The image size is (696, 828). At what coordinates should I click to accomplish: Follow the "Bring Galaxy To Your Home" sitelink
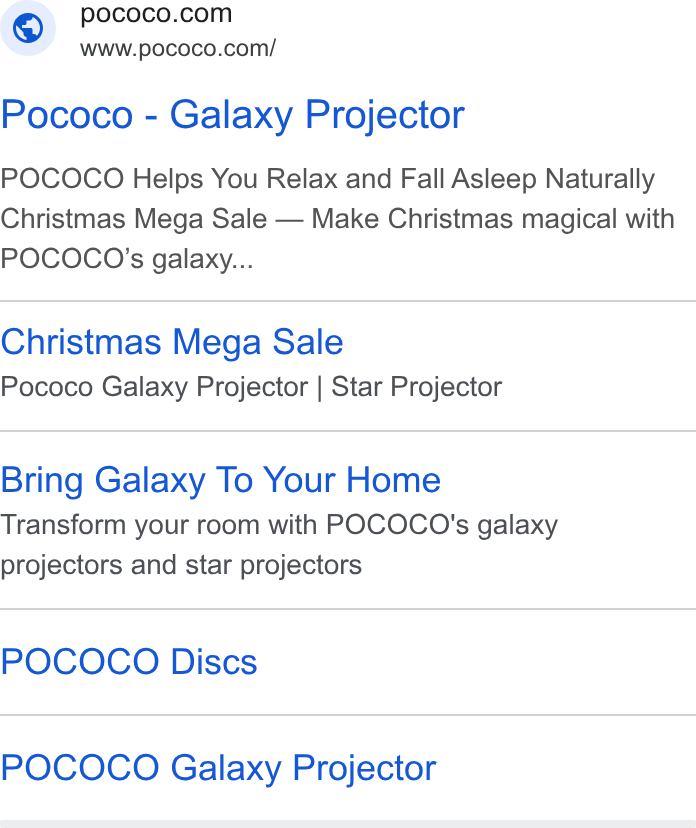(x=221, y=480)
